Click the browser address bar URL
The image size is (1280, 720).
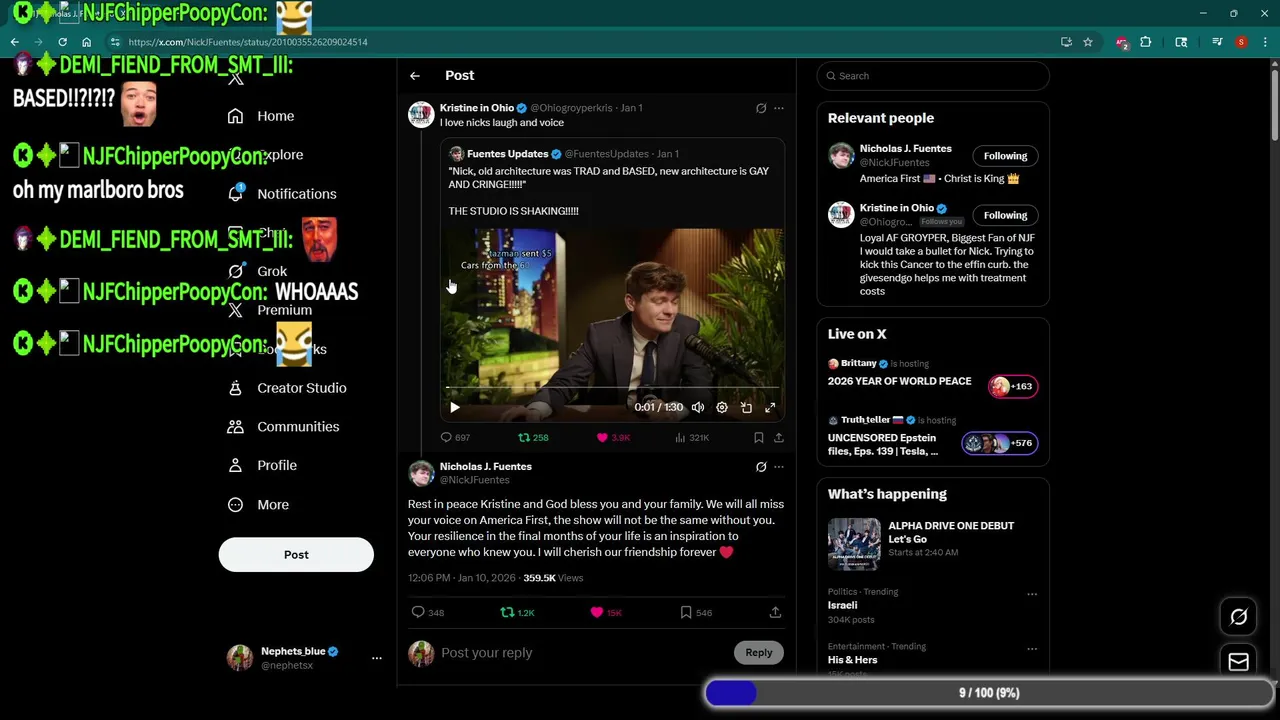pyautogui.click(x=248, y=42)
